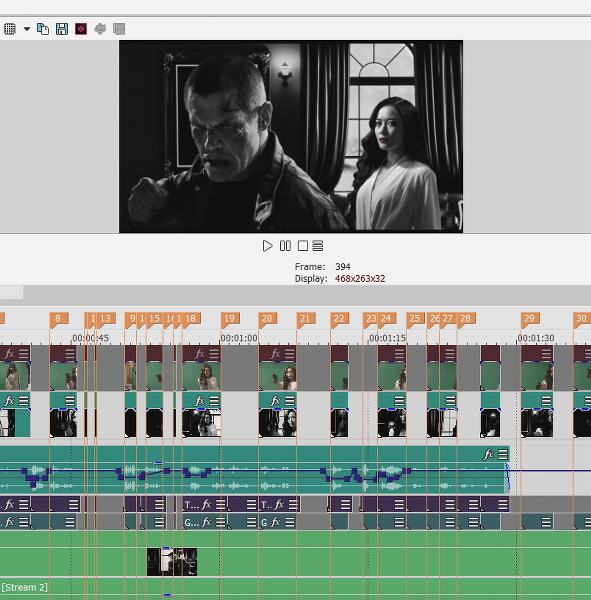Image resolution: width=591 pixels, height=600 pixels.
Task: Stop the preview playback
Action: [x=303, y=246]
